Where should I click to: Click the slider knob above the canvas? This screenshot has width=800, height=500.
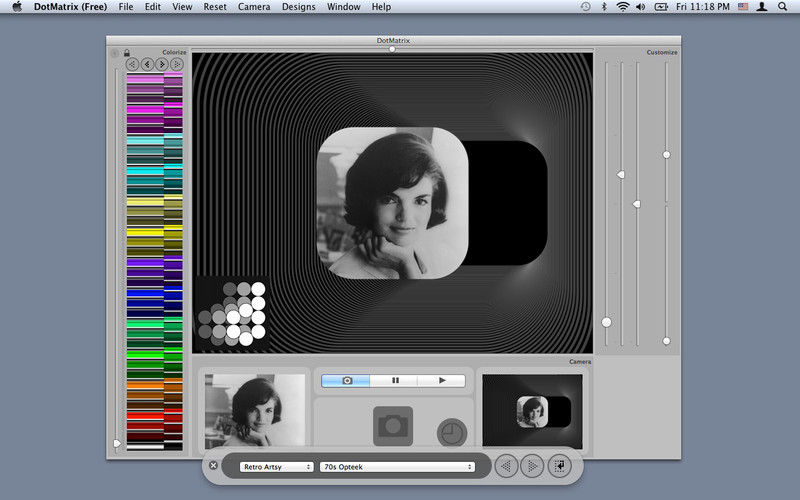pos(392,49)
